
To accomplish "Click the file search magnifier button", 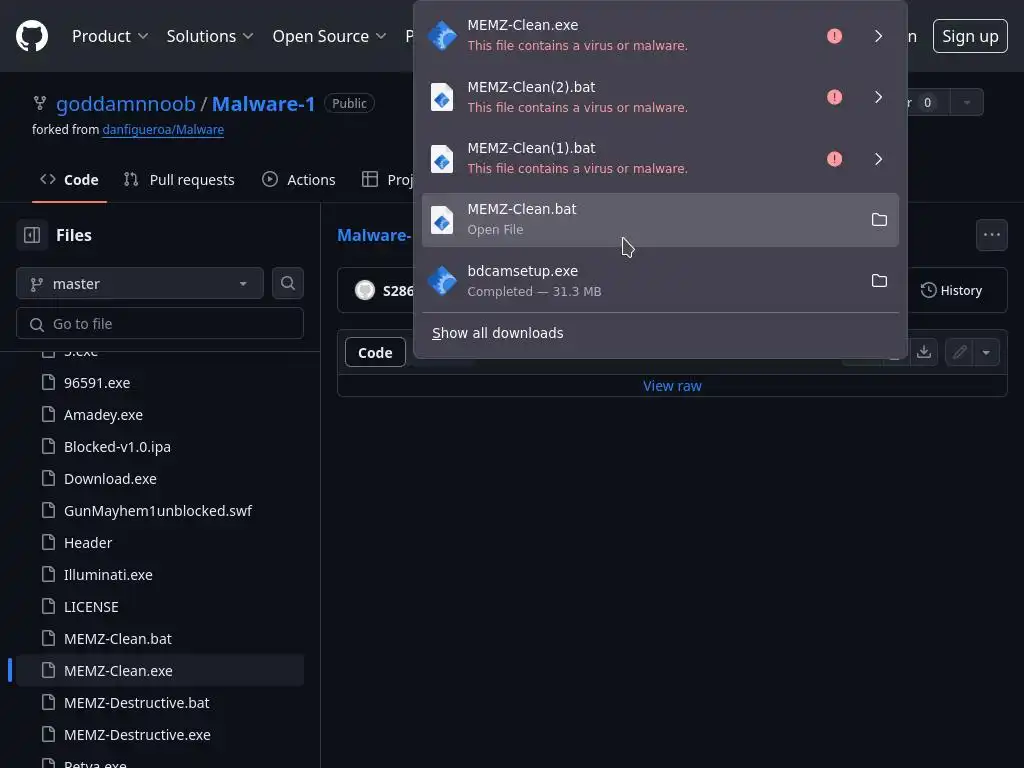I will 287,283.
